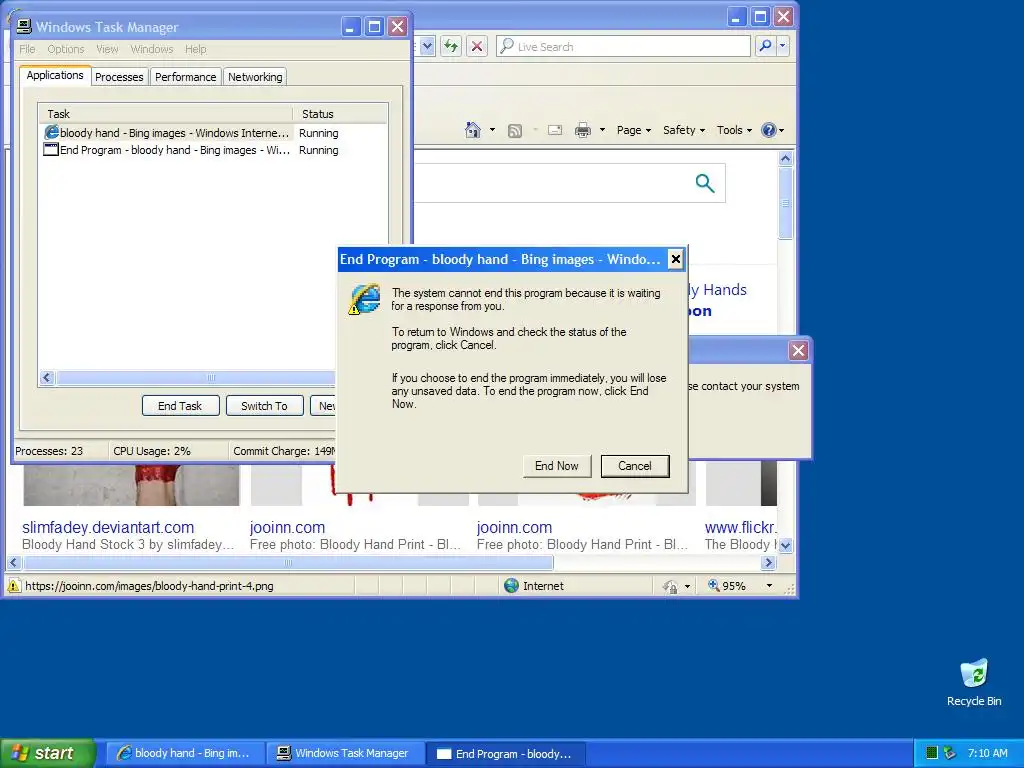Click the 'End Program - bloody...' taskbar button
Screen dimensions: 1024x768
pyautogui.click(x=506, y=754)
